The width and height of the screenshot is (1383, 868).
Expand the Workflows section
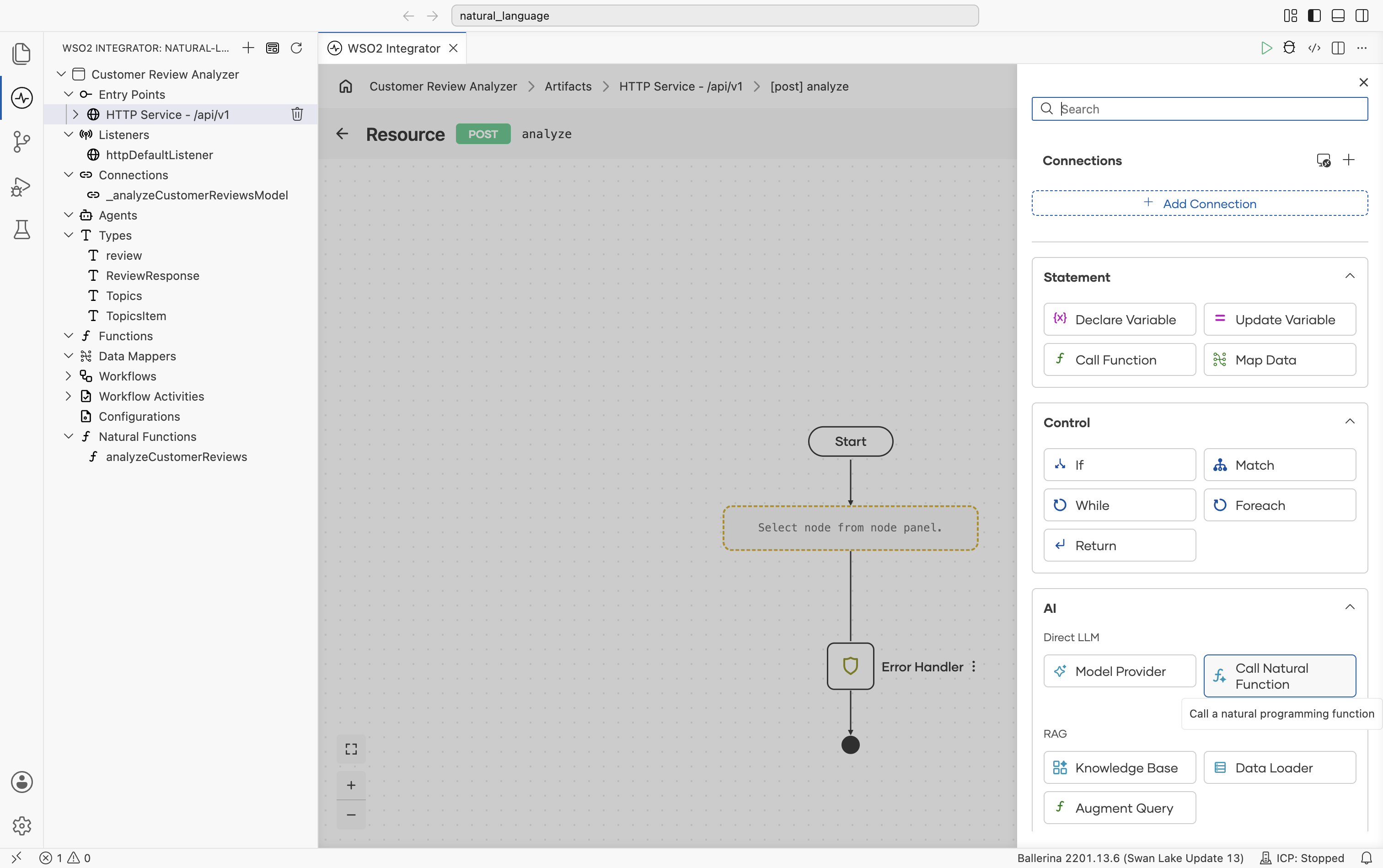coord(69,376)
